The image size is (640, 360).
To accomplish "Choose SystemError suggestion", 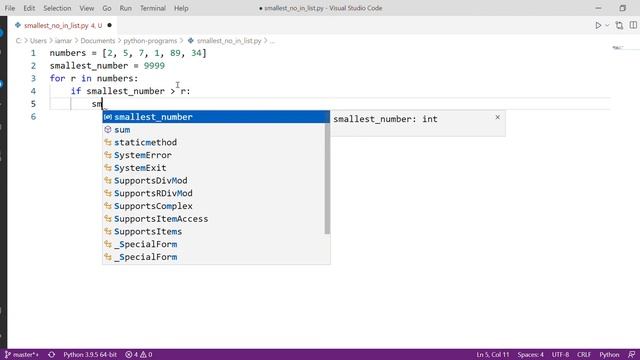I will (213, 155).
